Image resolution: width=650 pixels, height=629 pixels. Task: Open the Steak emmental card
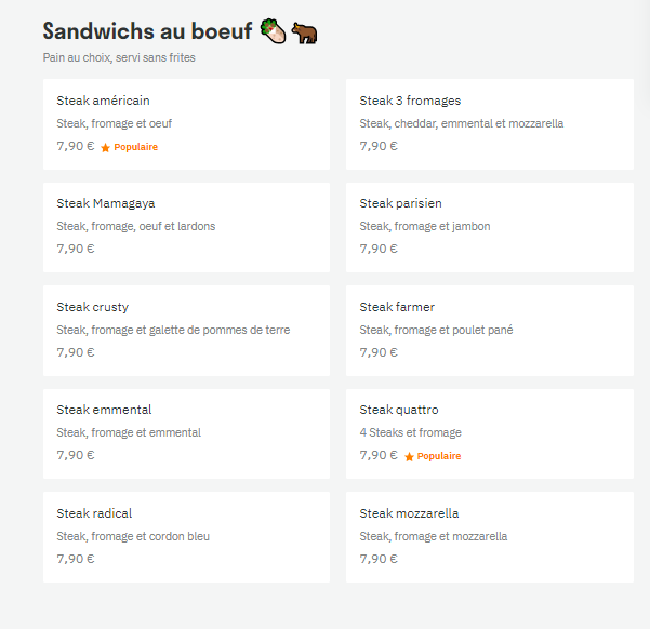click(187, 434)
